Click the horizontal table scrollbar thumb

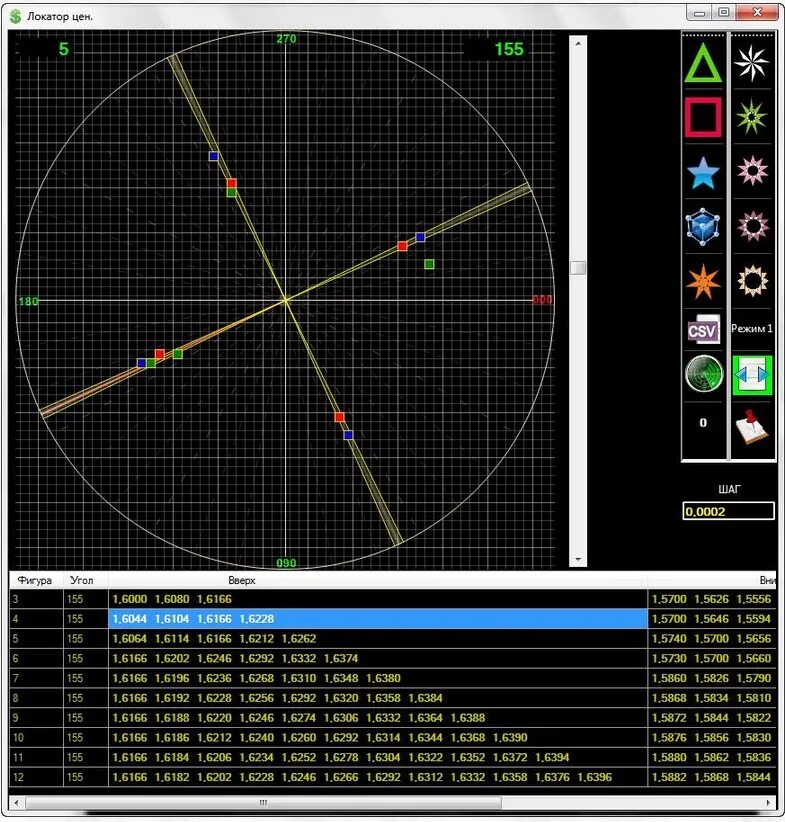point(263,803)
